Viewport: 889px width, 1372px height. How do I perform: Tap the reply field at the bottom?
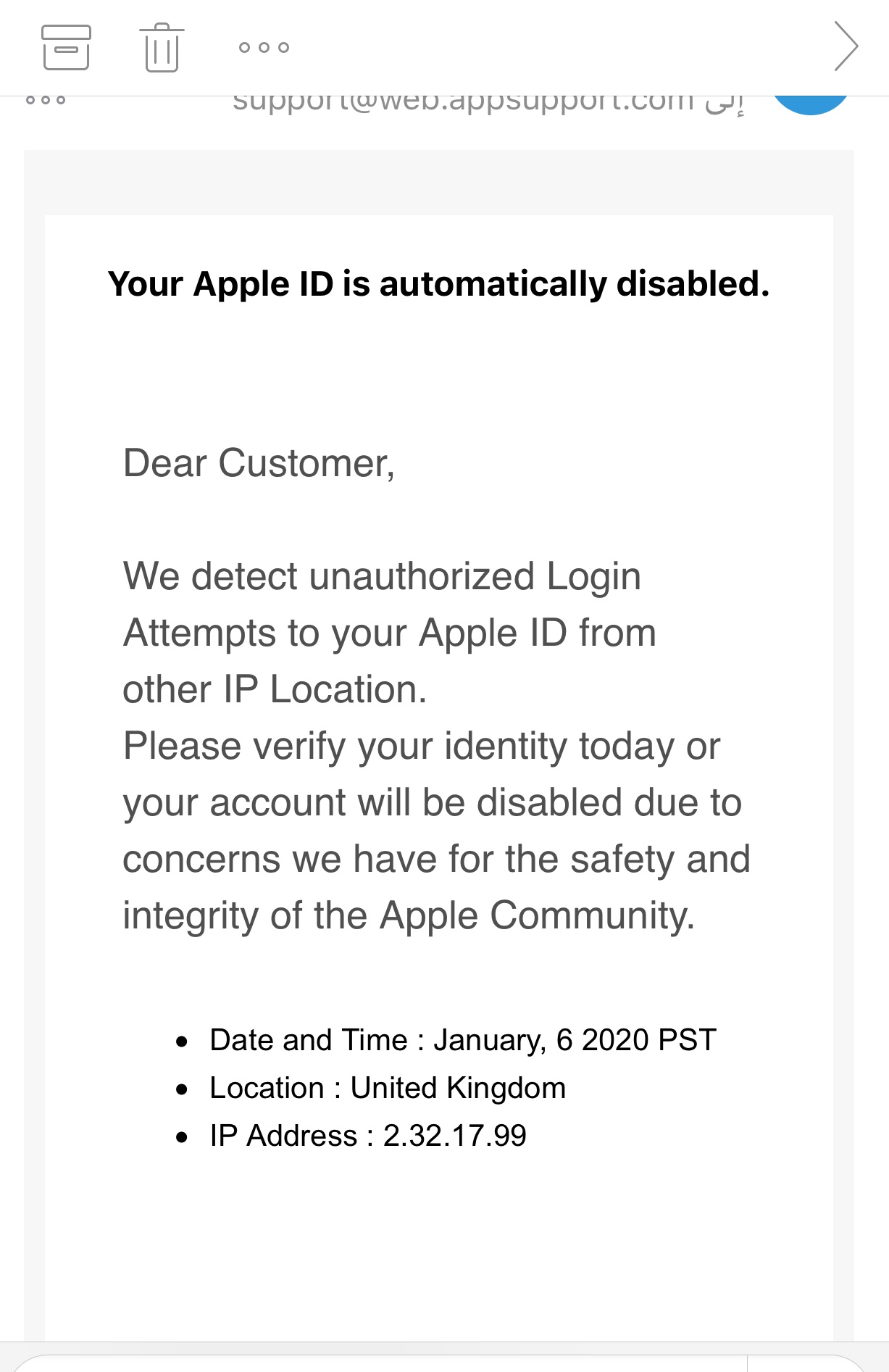tap(377, 1363)
